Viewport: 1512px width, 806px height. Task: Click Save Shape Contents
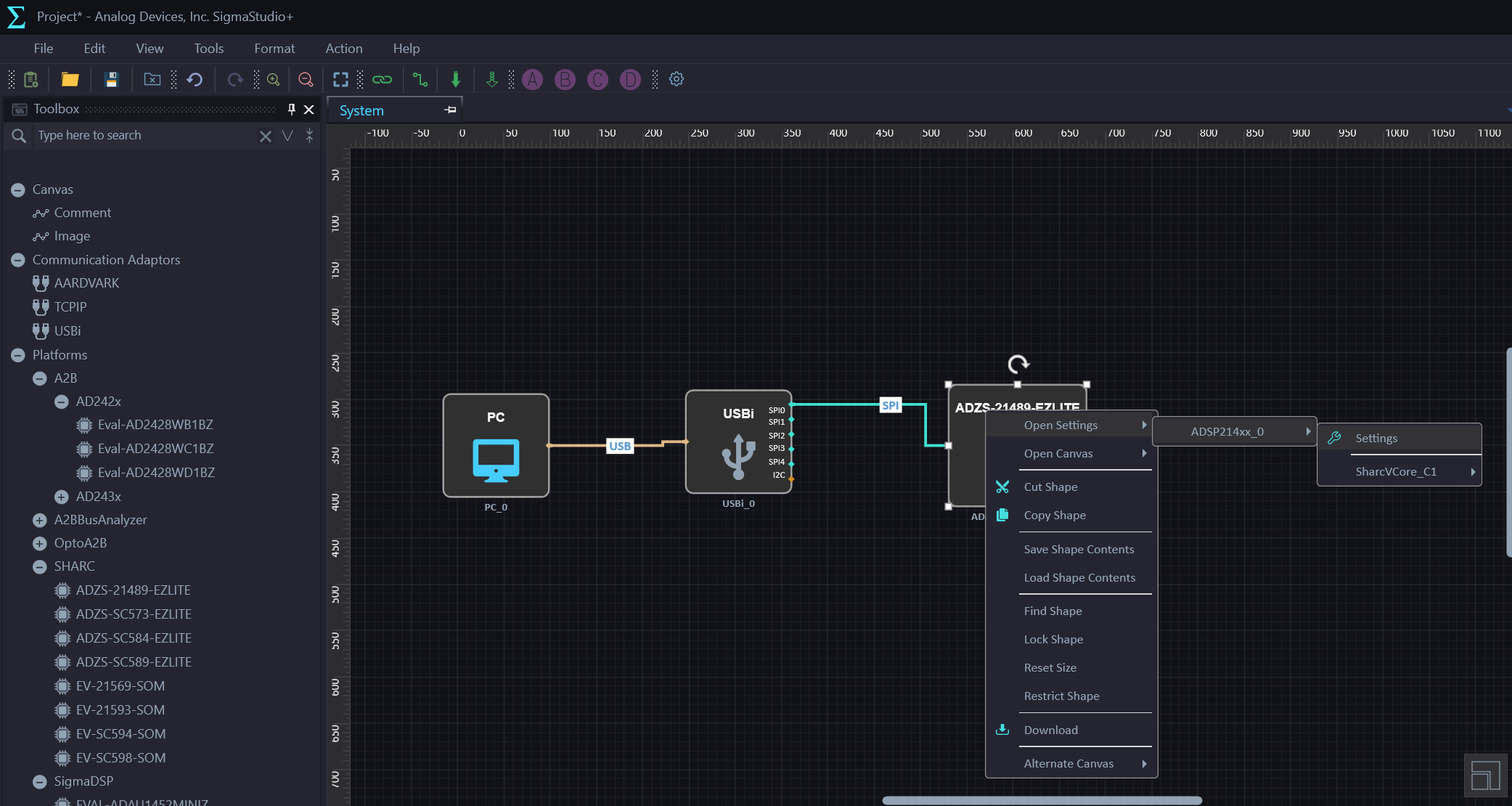tap(1071, 549)
